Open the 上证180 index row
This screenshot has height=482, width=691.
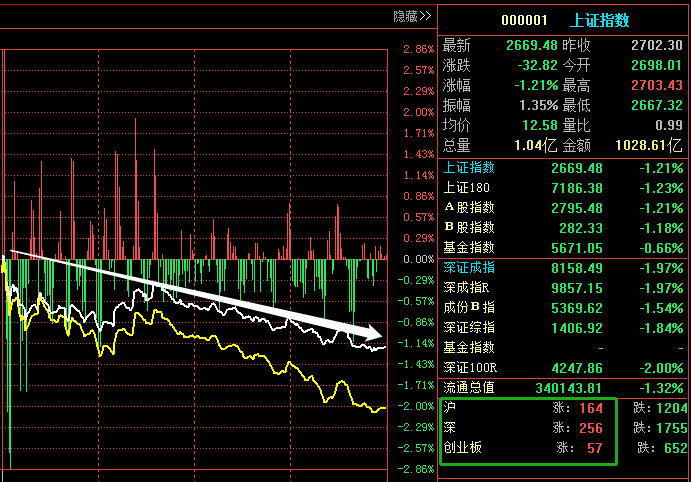(563, 188)
